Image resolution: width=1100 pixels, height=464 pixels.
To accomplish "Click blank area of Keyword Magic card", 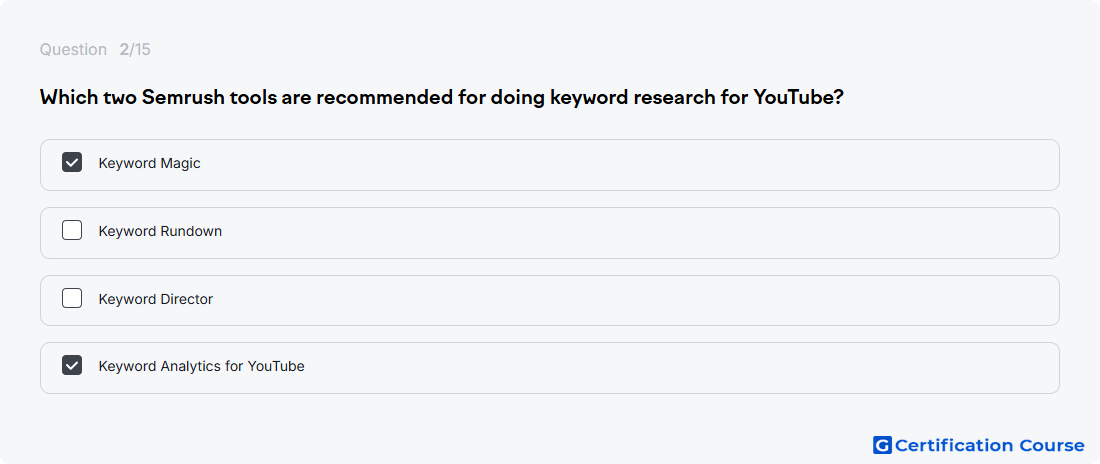I will click(x=631, y=165).
